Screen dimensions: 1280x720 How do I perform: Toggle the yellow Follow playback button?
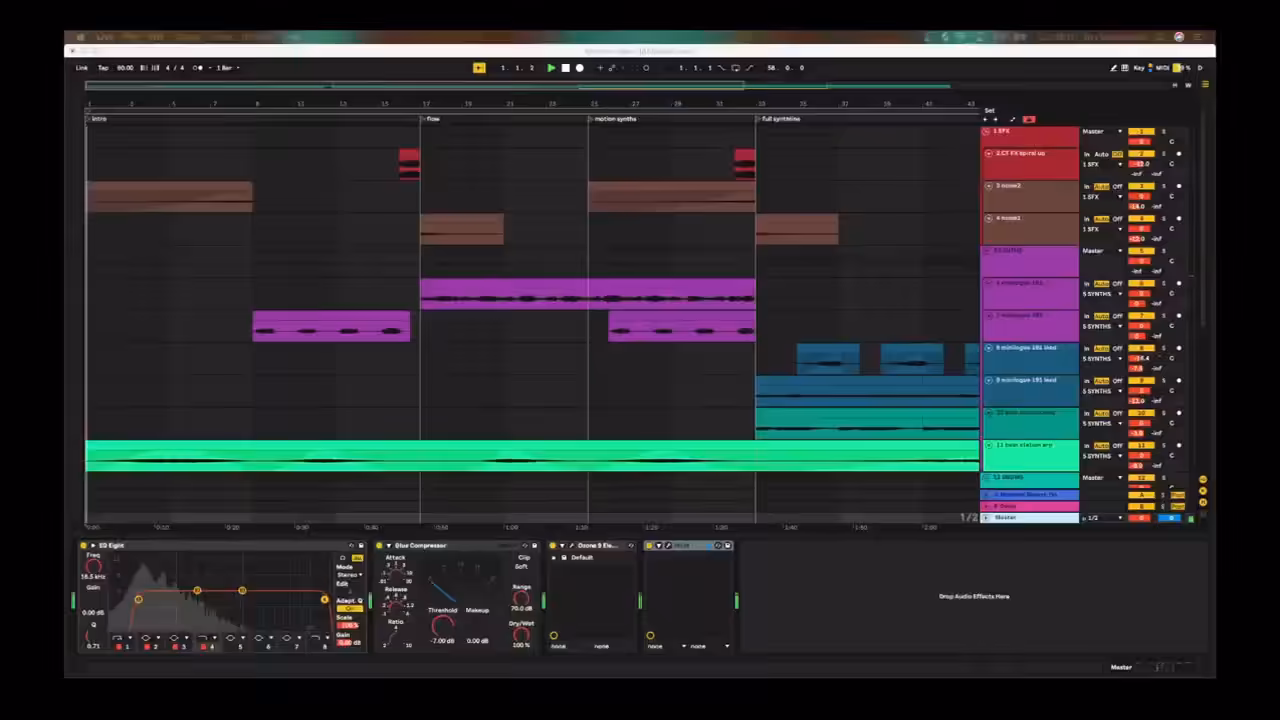point(479,68)
